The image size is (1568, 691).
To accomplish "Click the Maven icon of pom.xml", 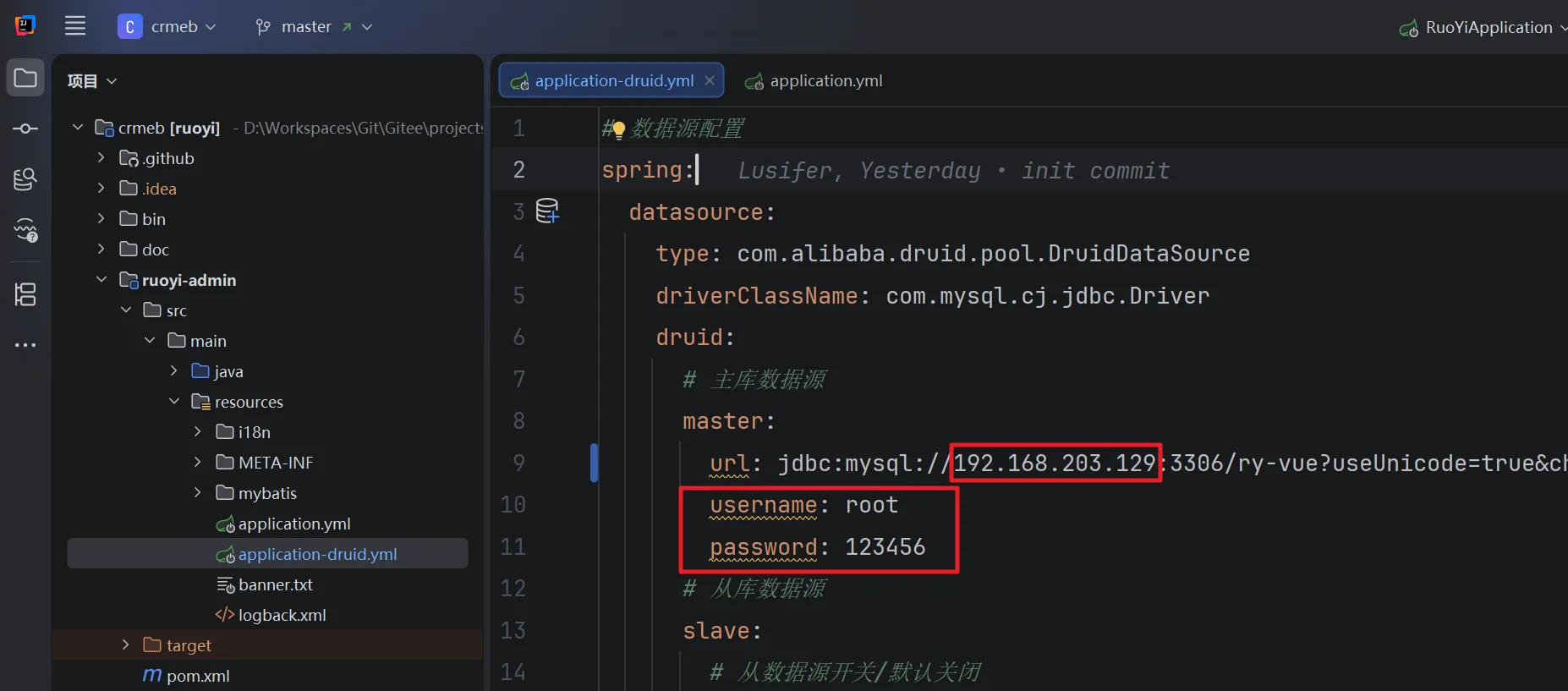I will click(152, 675).
